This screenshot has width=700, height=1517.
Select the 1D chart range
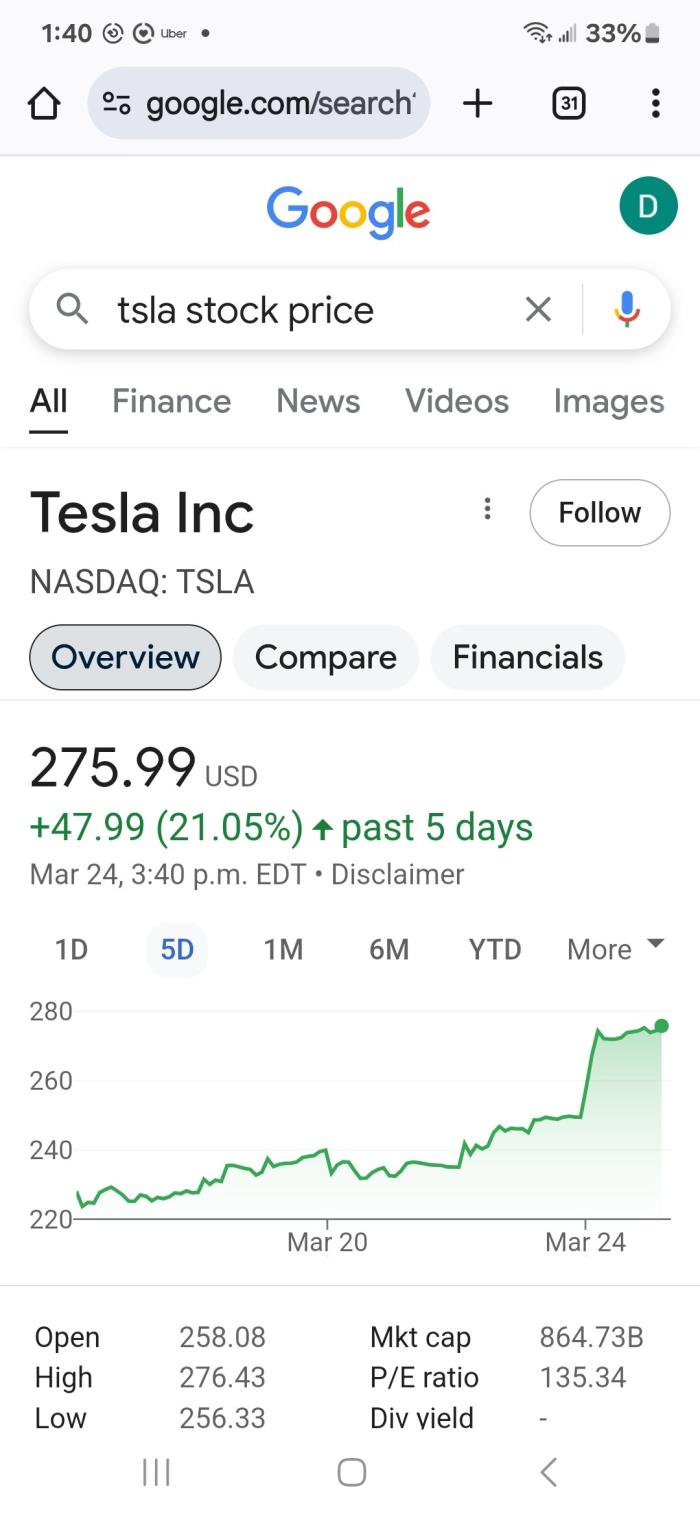click(71, 949)
